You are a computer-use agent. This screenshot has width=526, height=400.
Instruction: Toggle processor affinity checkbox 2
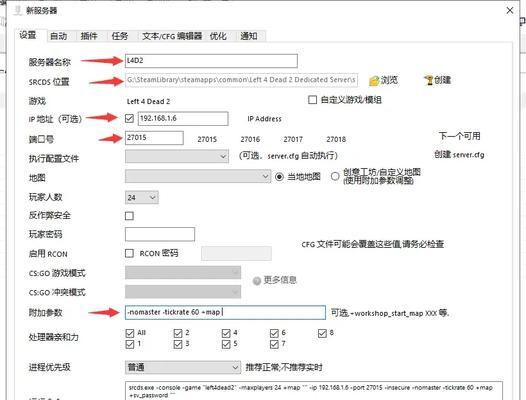click(x=178, y=333)
